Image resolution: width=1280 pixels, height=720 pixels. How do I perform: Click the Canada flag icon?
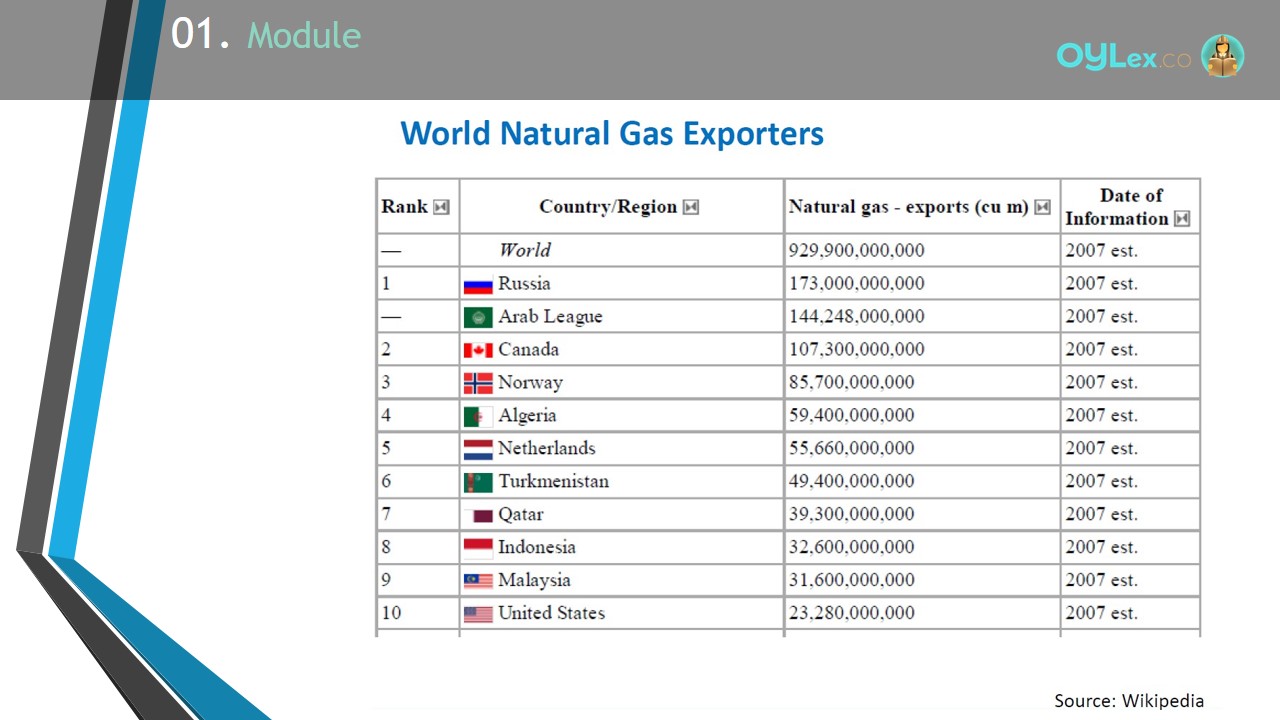478,350
